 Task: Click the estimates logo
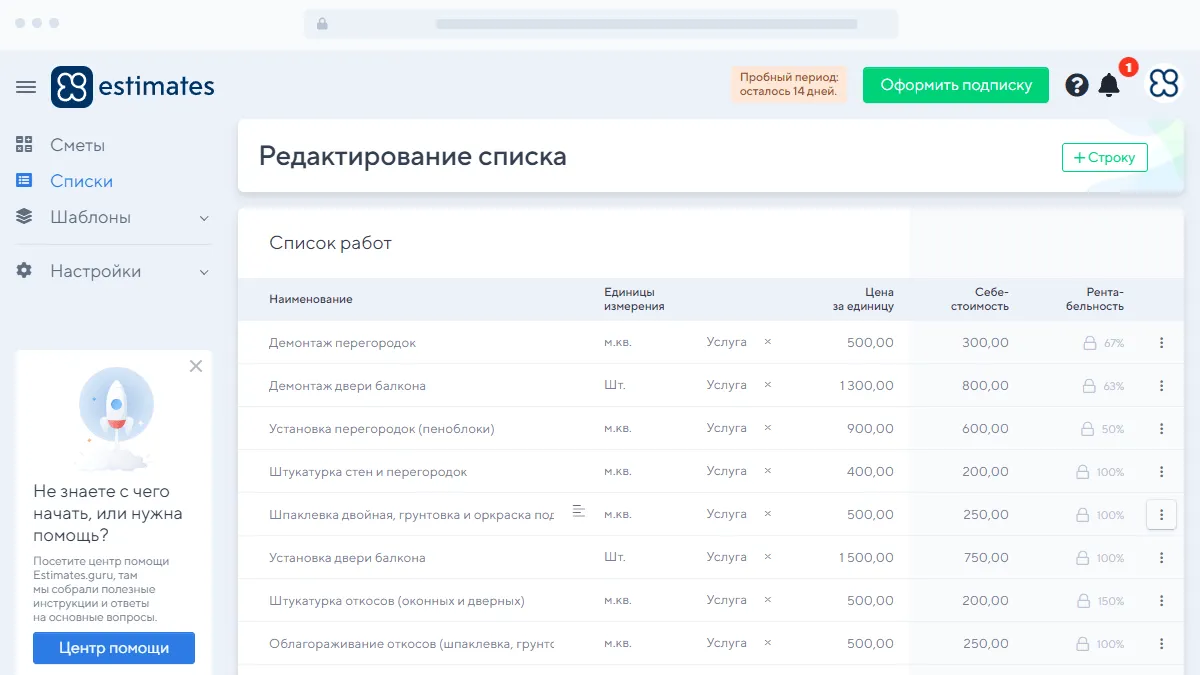coord(133,87)
